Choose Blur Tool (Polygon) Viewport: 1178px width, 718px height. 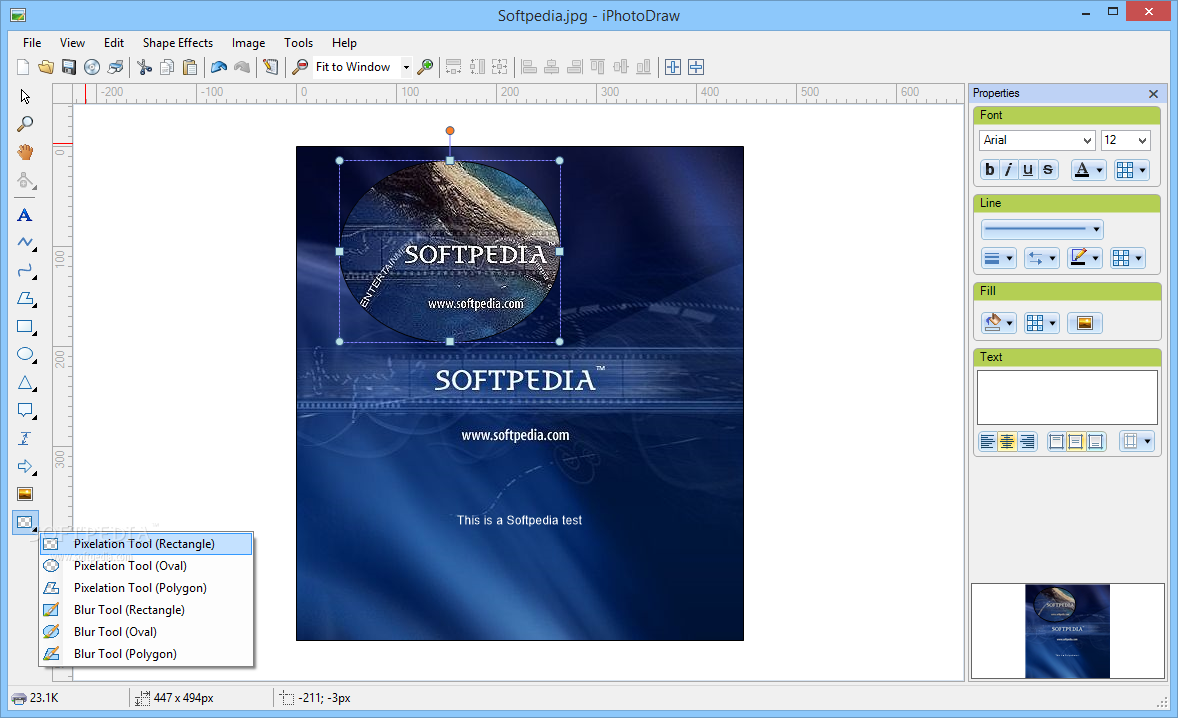[x=146, y=653]
